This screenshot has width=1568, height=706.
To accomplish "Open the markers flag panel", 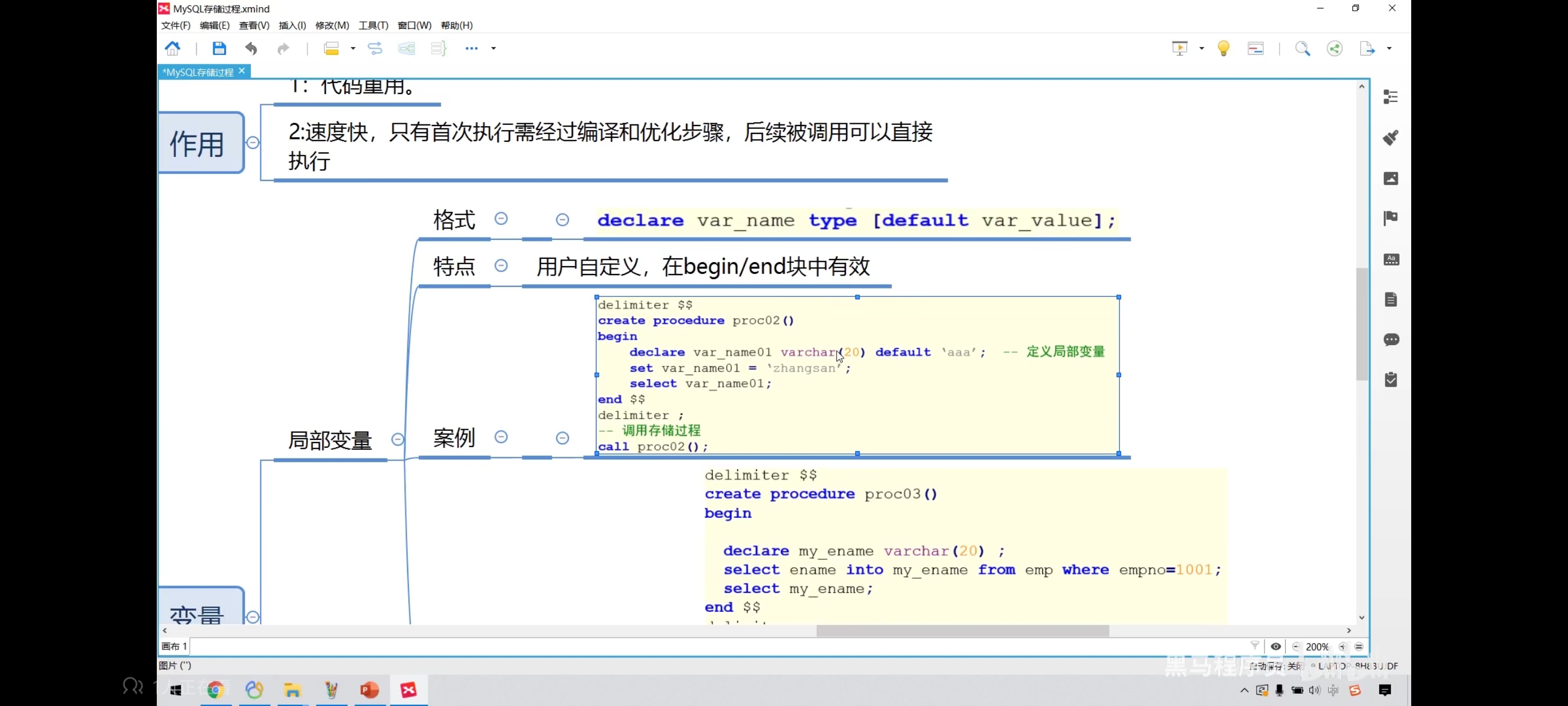I will point(1390,218).
